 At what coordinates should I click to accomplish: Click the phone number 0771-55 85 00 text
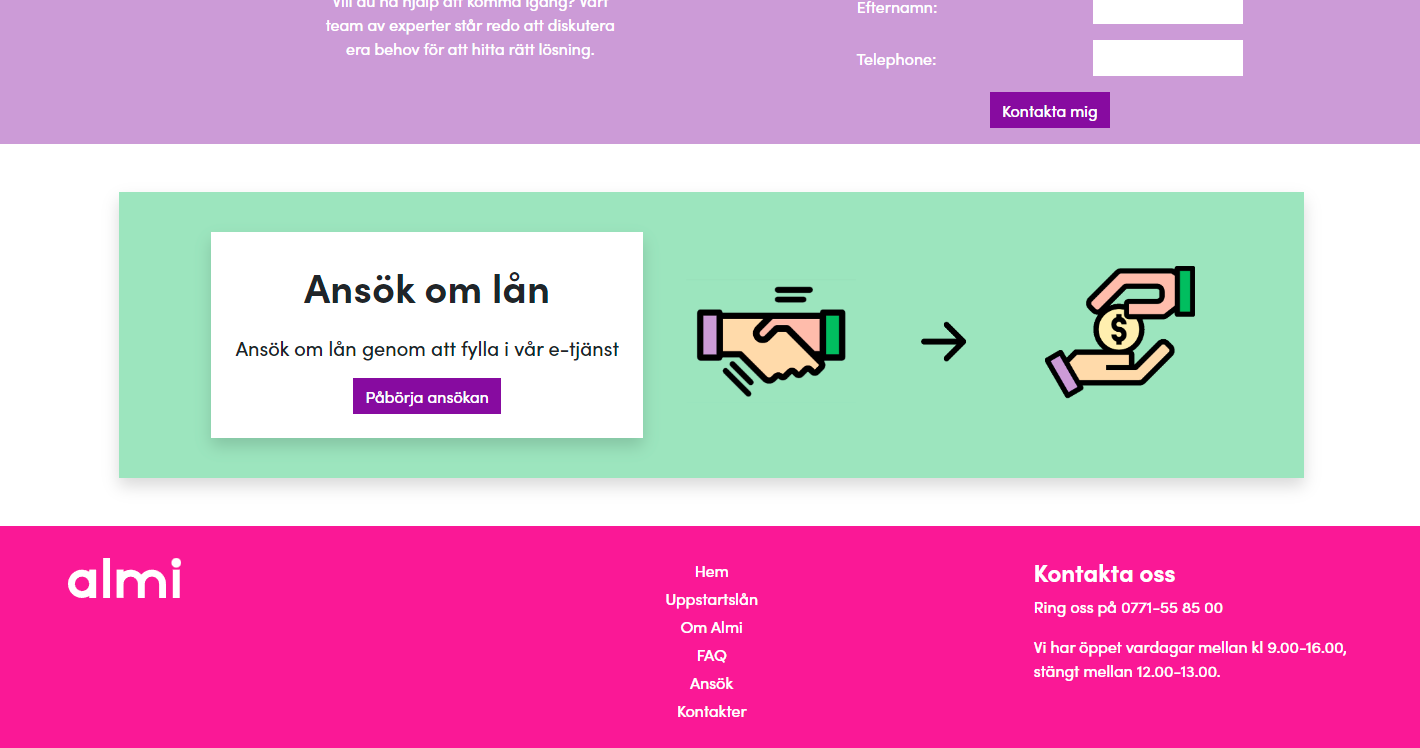coord(1172,608)
